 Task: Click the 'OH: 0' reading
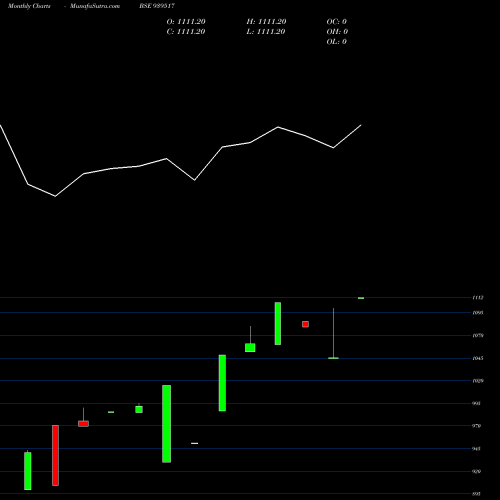337,32
